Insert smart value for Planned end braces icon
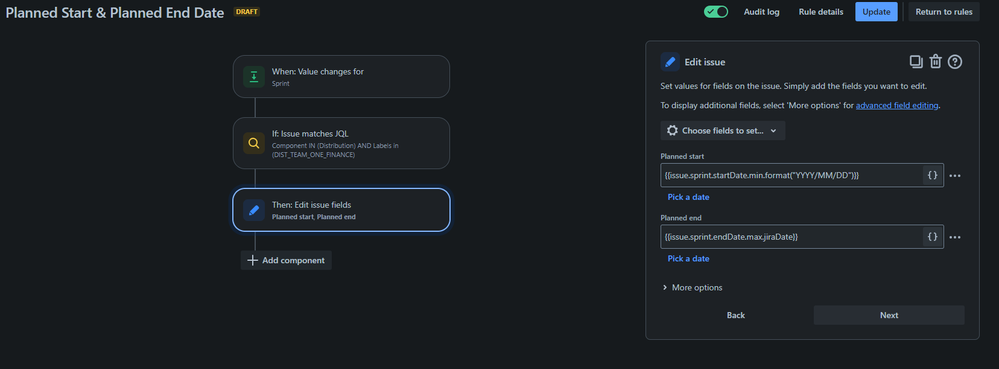999x369 pixels. pyautogui.click(x=933, y=236)
